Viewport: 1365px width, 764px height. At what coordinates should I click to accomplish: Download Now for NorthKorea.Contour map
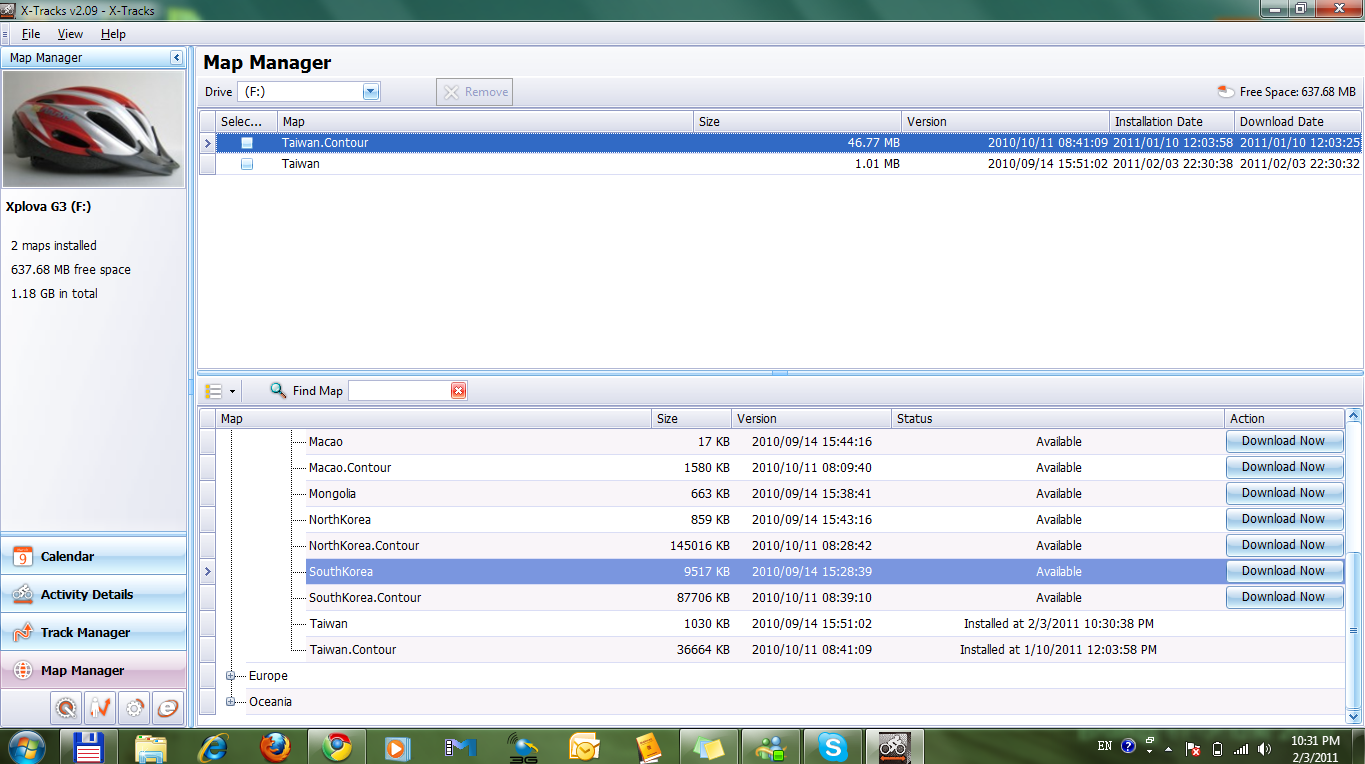(x=1283, y=545)
